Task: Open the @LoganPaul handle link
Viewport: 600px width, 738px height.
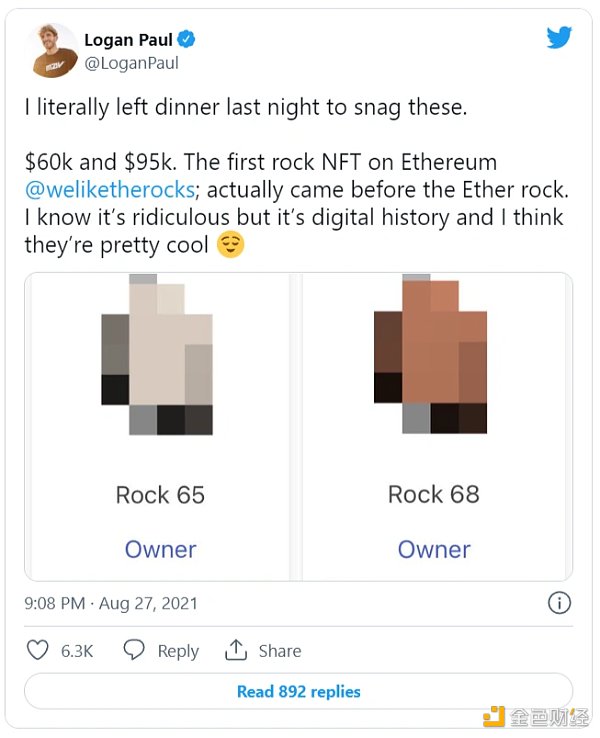Action: [x=132, y=63]
